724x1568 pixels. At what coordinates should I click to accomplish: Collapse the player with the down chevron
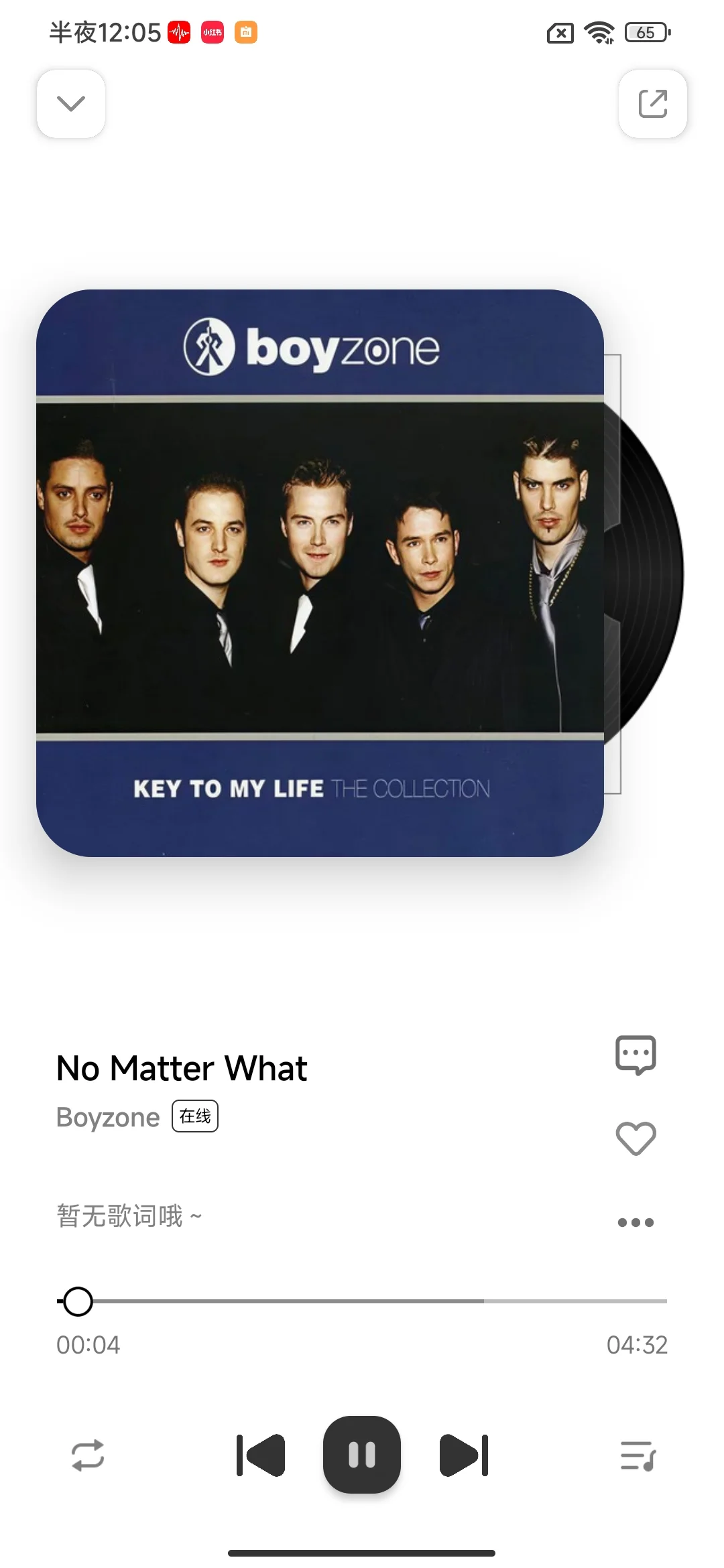71,104
